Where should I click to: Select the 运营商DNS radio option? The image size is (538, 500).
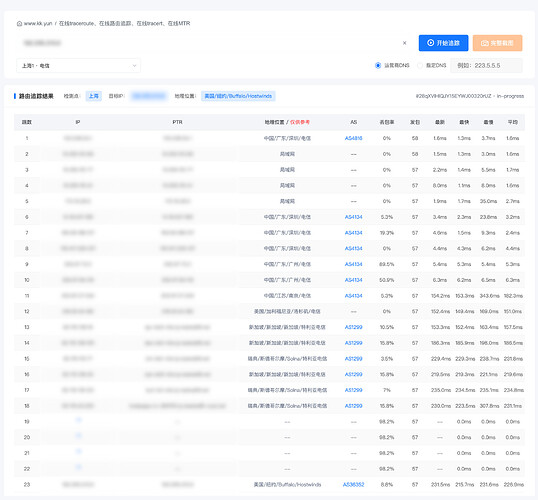378,65
